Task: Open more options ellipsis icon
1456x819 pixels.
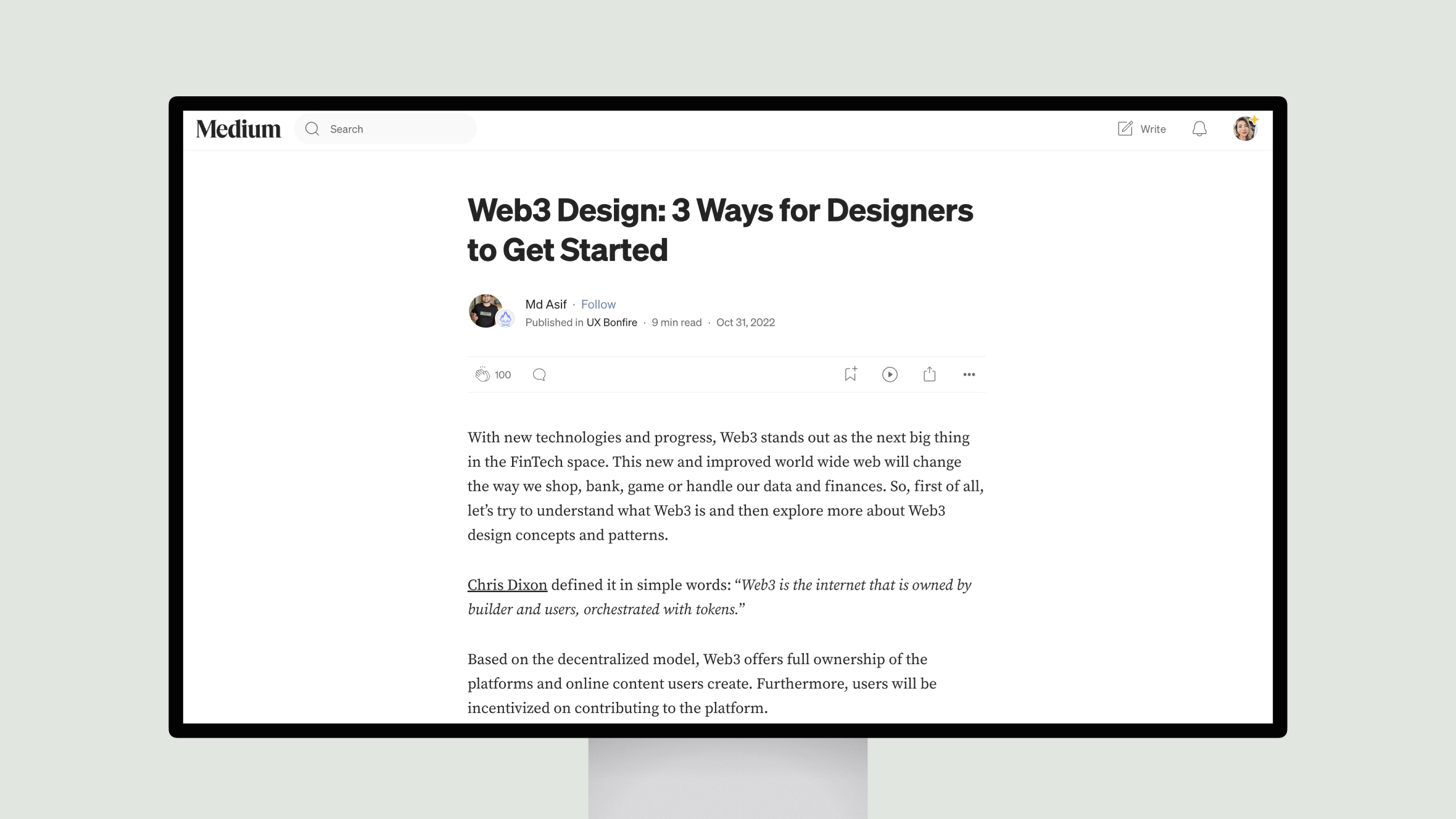Action: point(968,374)
